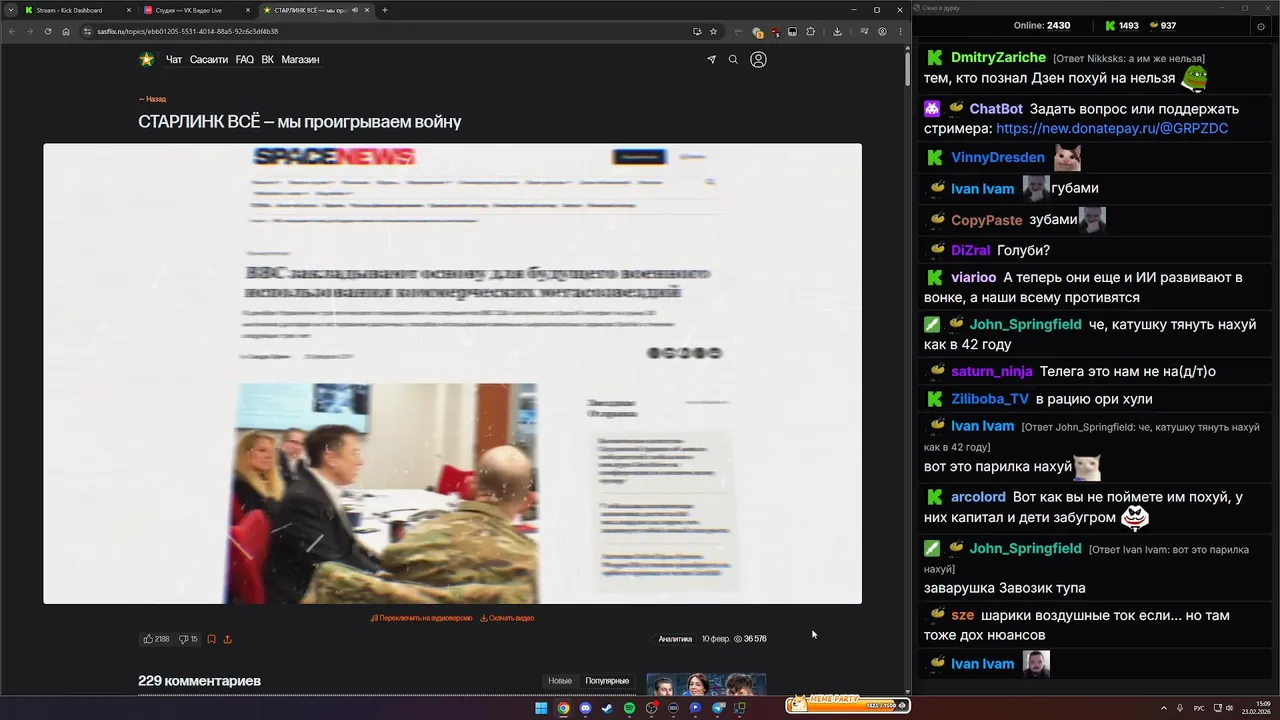Open browser downloads icon

click(x=837, y=31)
